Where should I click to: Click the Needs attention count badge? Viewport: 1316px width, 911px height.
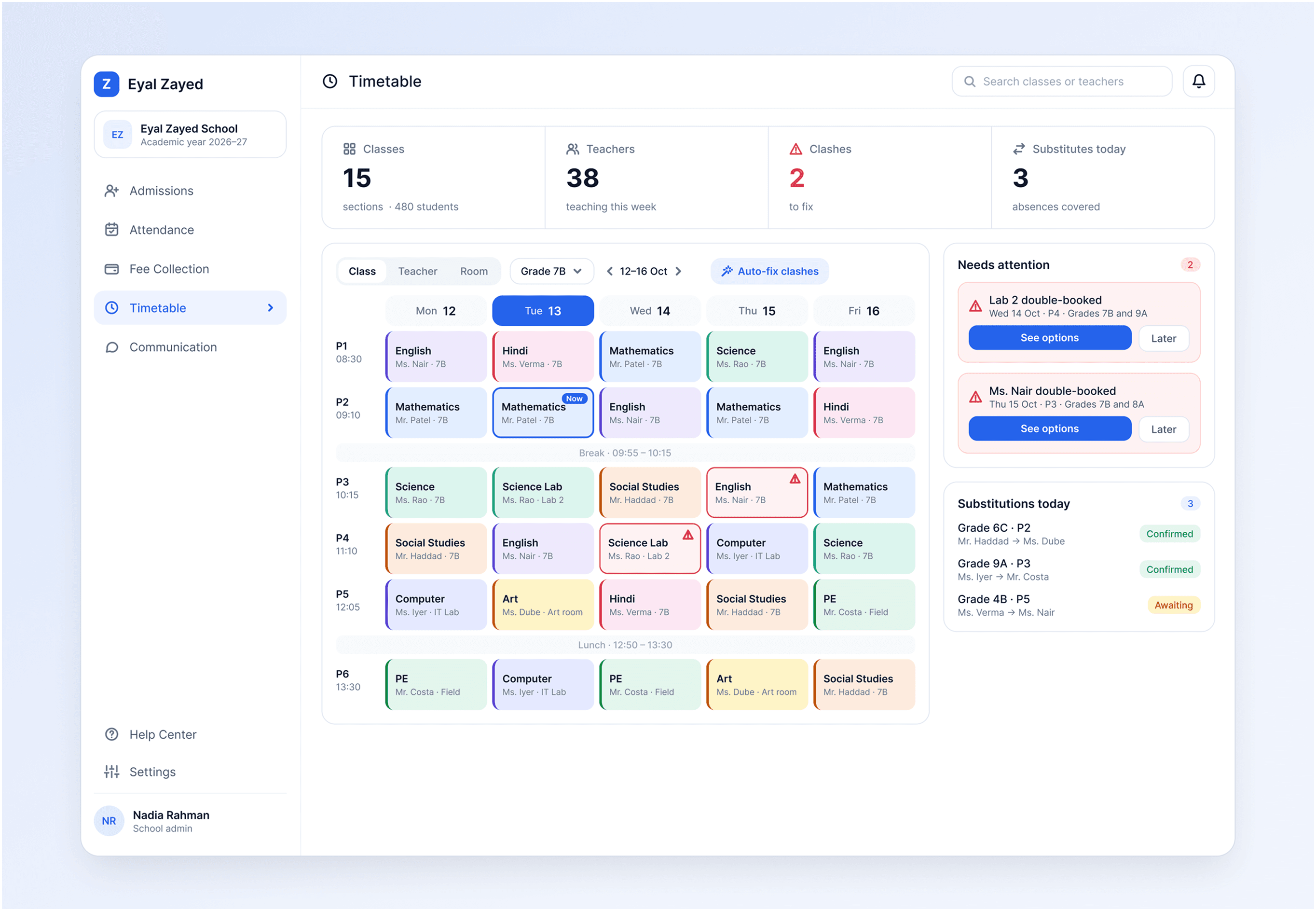tap(1190, 265)
